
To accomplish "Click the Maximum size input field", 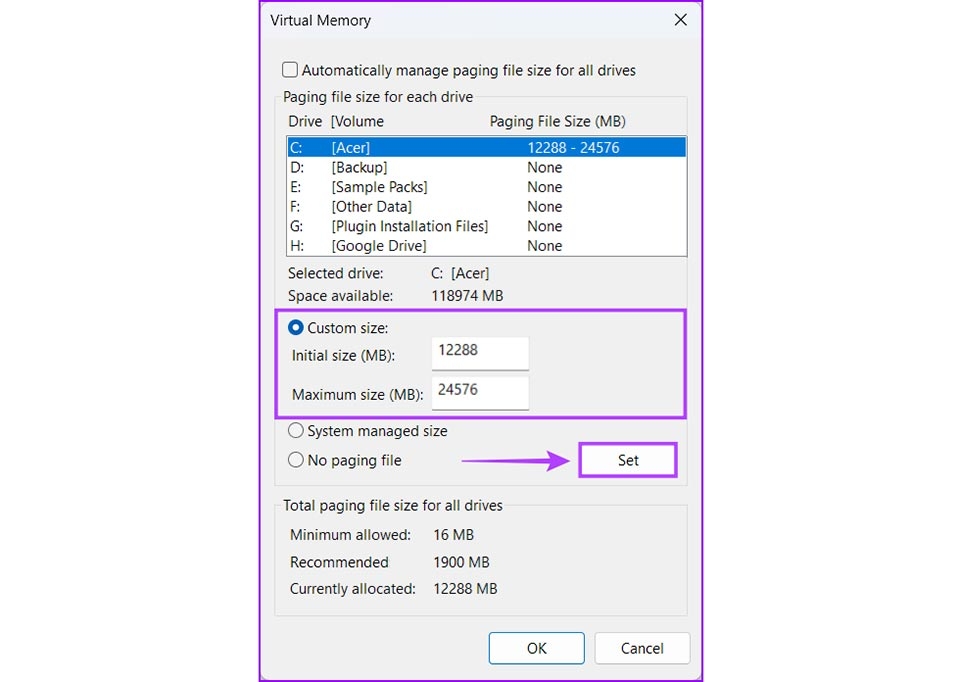I will click(x=480, y=392).
